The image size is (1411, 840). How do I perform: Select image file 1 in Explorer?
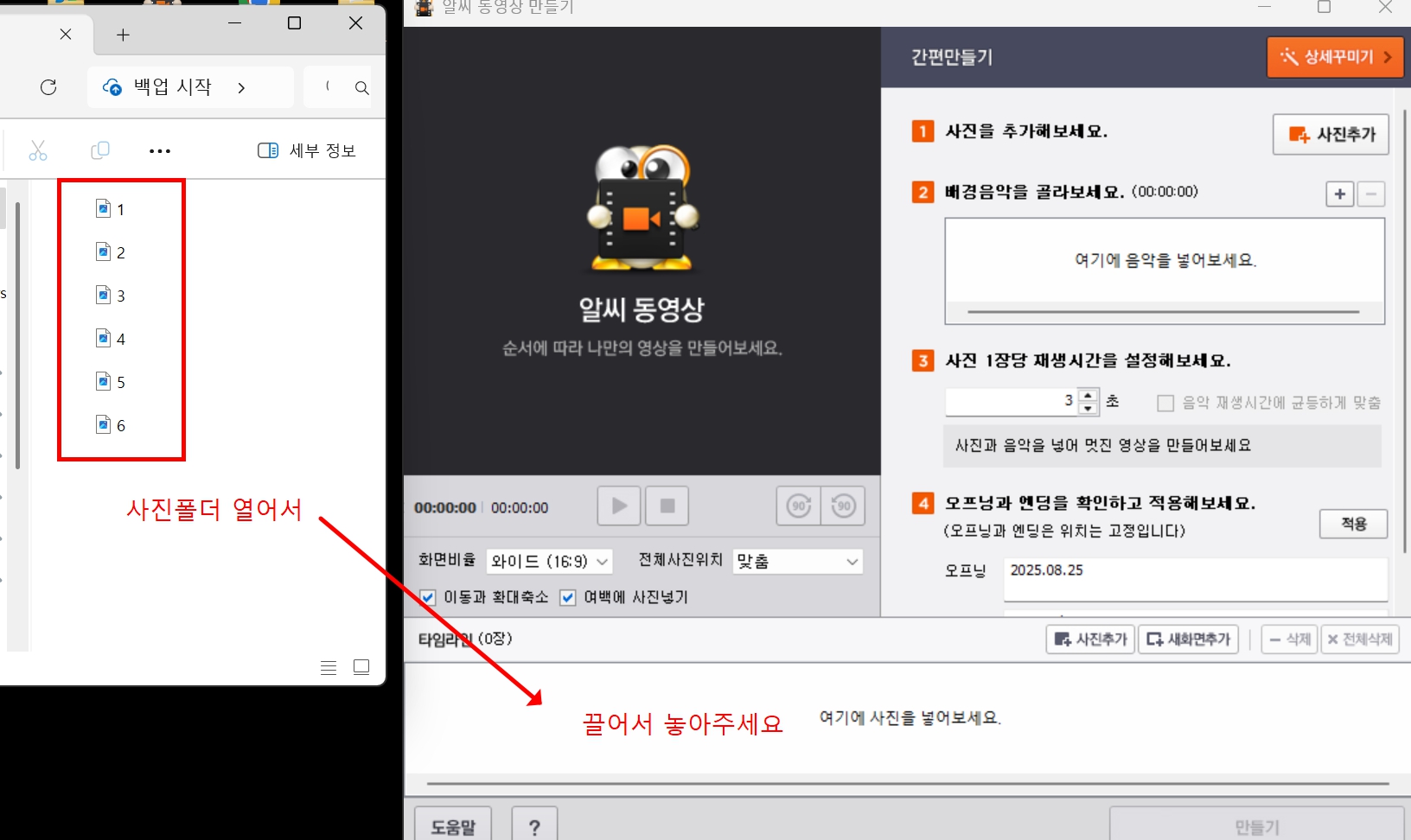(111, 209)
